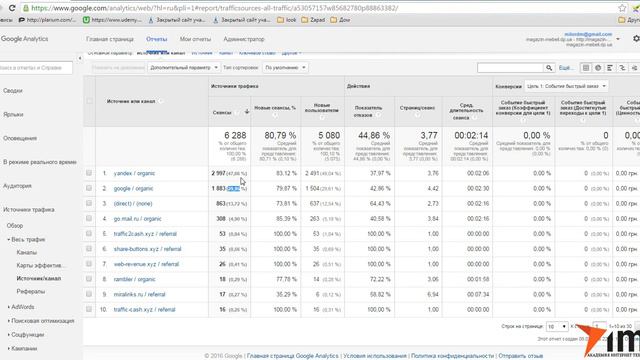Expand Соцфункции sidebar section

coord(27,335)
